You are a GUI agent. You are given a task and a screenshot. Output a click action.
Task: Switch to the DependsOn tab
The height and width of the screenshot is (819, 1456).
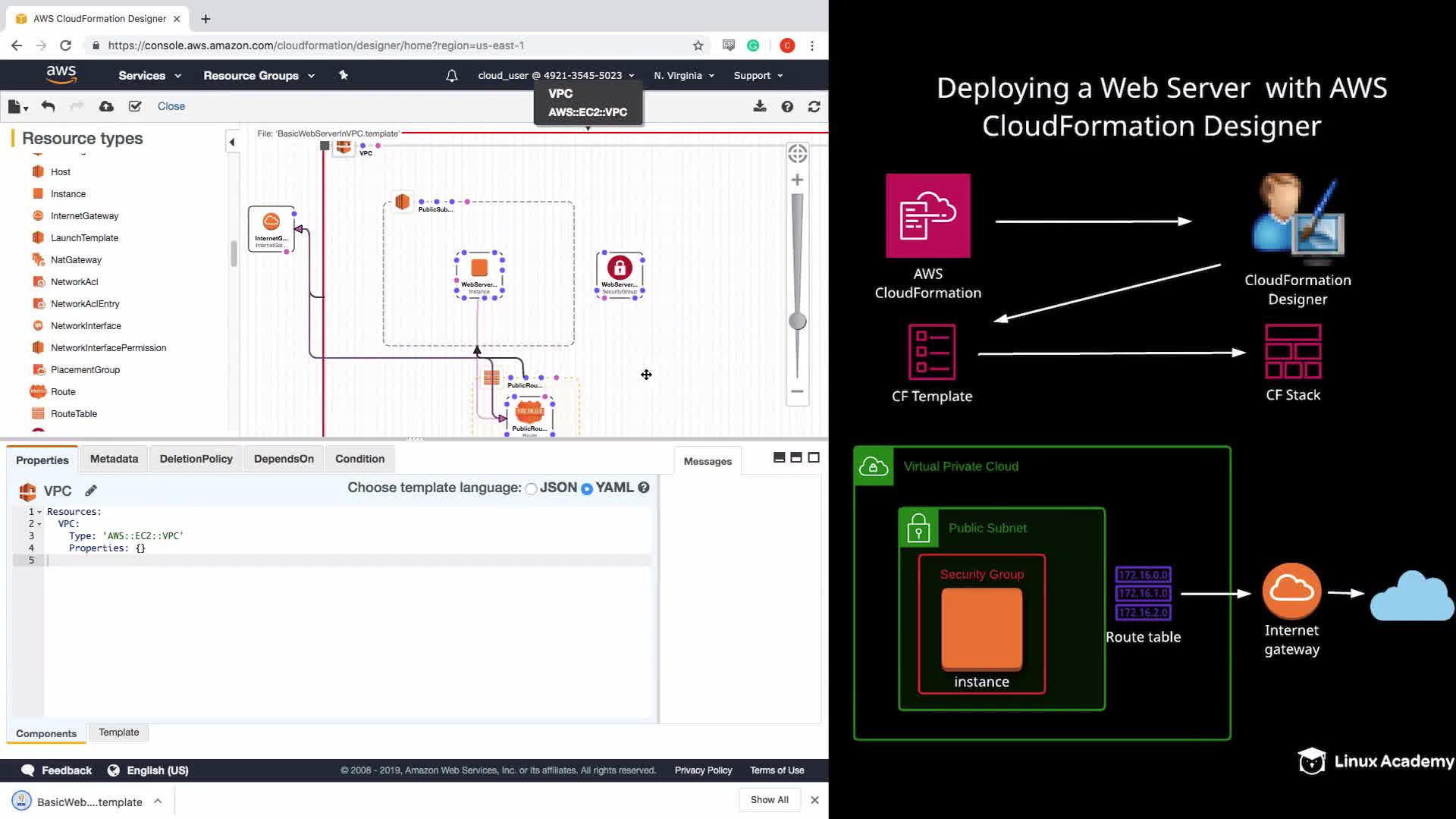tap(284, 459)
